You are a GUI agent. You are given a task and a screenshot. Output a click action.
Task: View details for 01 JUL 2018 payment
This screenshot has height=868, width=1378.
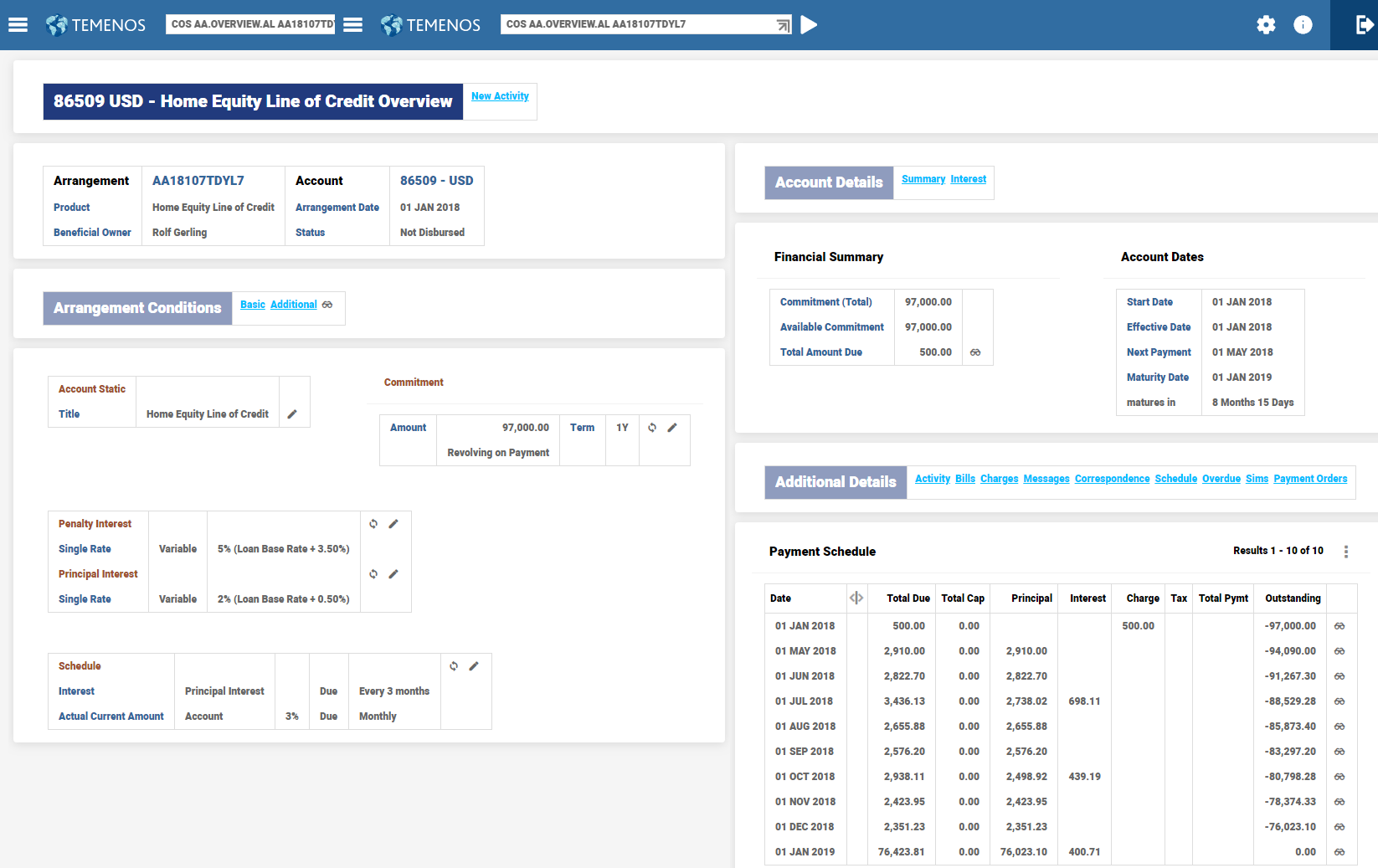1339,701
